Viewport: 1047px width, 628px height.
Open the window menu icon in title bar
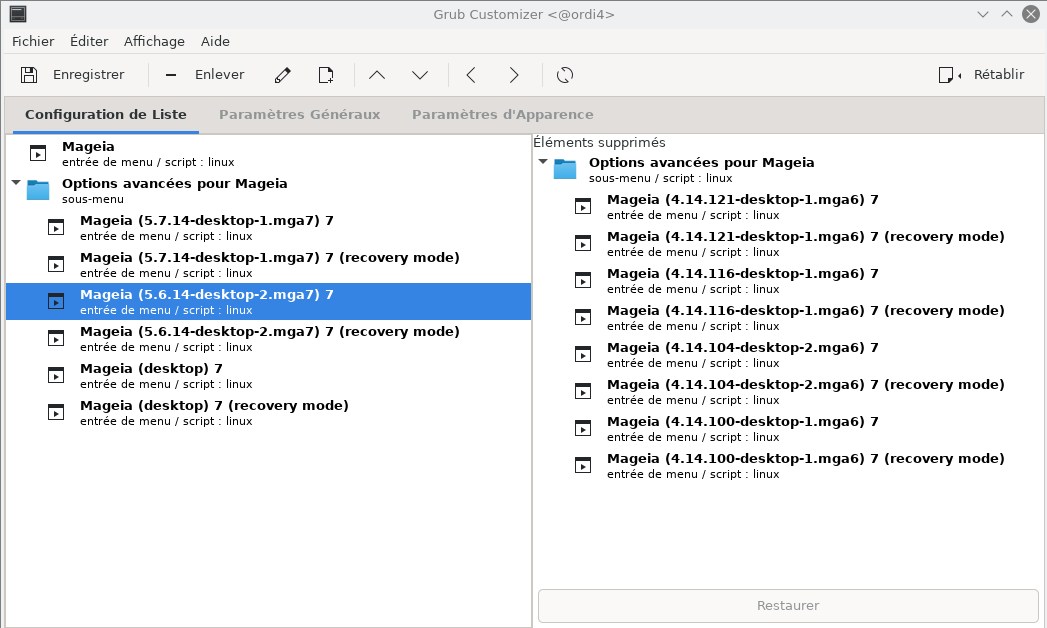point(18,13)
